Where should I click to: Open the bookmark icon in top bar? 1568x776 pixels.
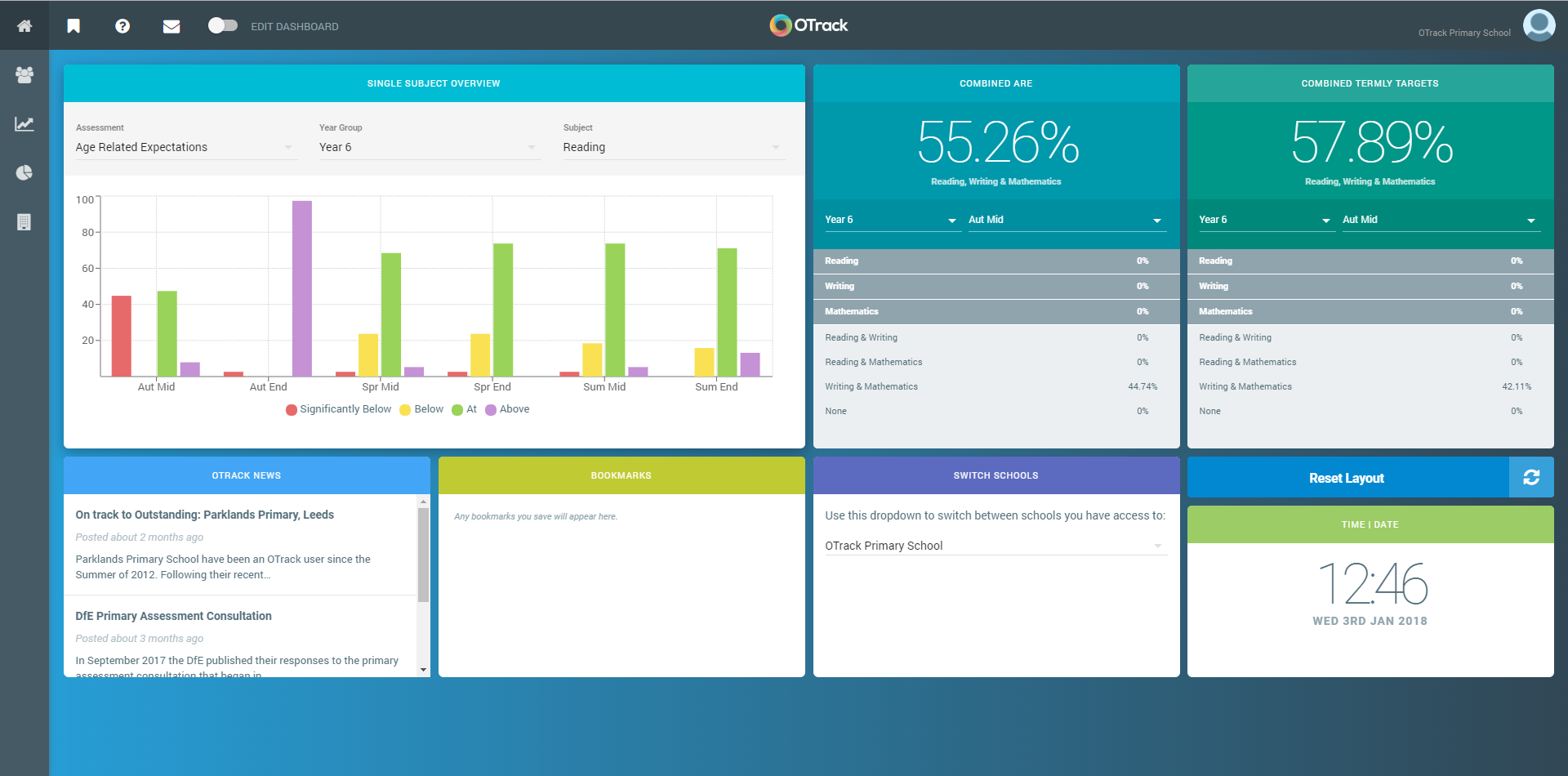(73, 26)
